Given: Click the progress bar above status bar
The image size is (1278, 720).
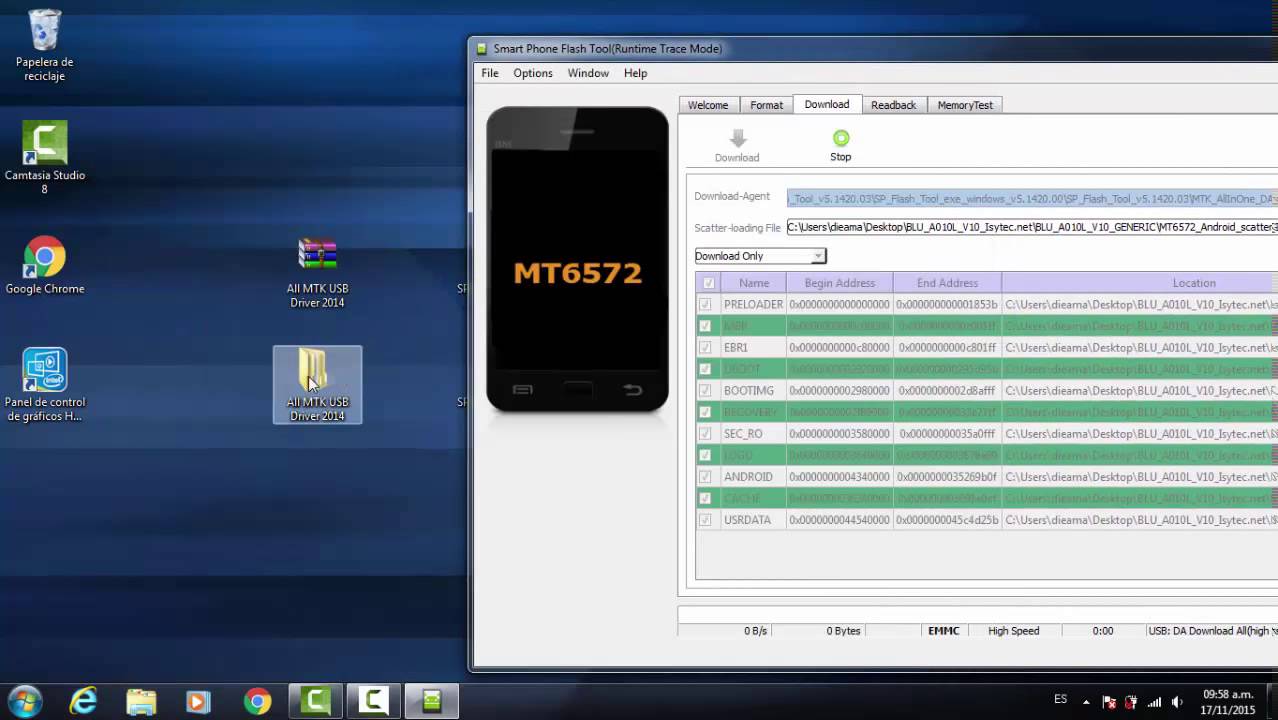Looking at the screenshot, I should pyautogui.click(x=977, y=613).
